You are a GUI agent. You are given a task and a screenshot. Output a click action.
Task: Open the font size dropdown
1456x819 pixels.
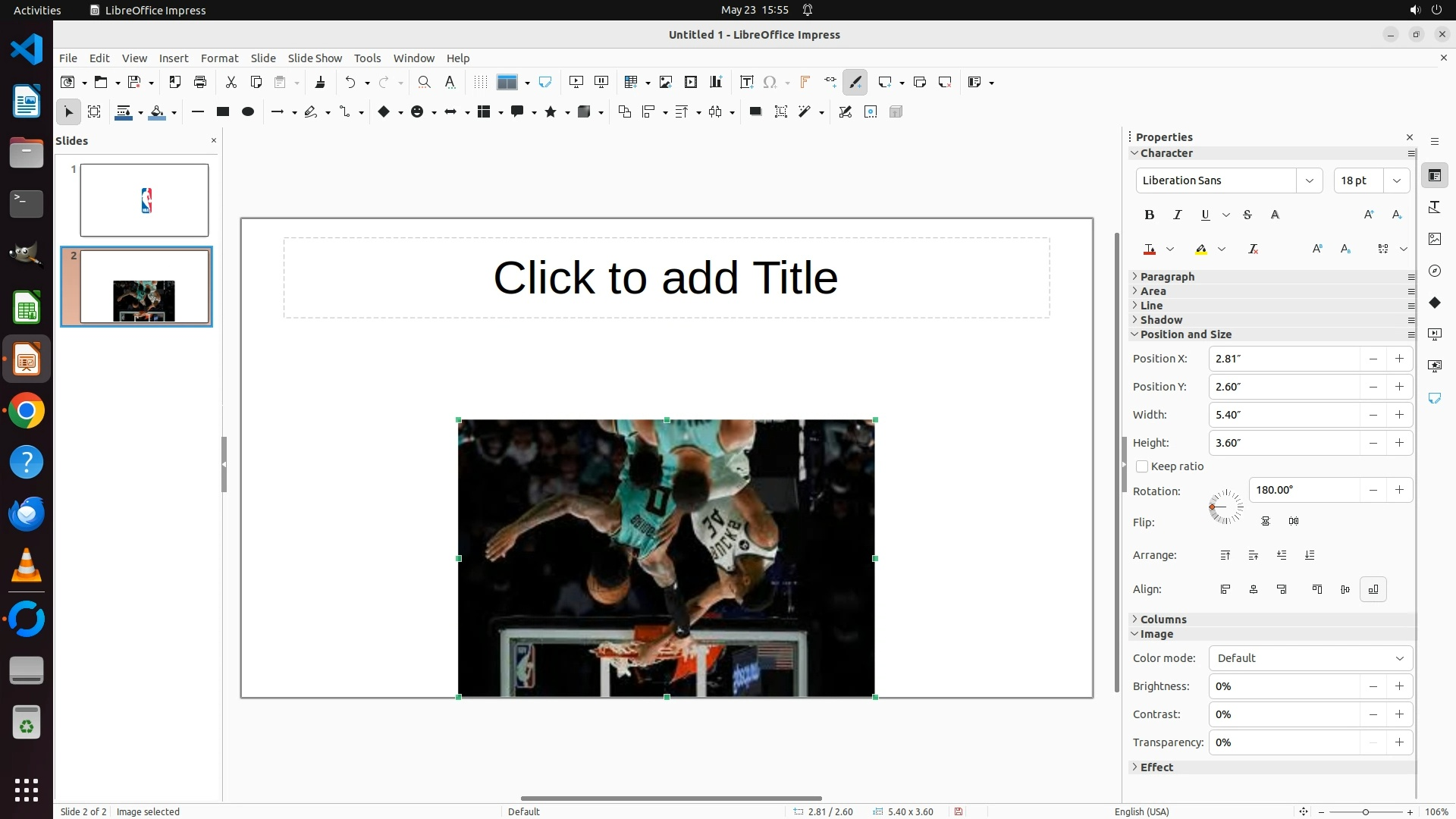tap(1396, 180)
